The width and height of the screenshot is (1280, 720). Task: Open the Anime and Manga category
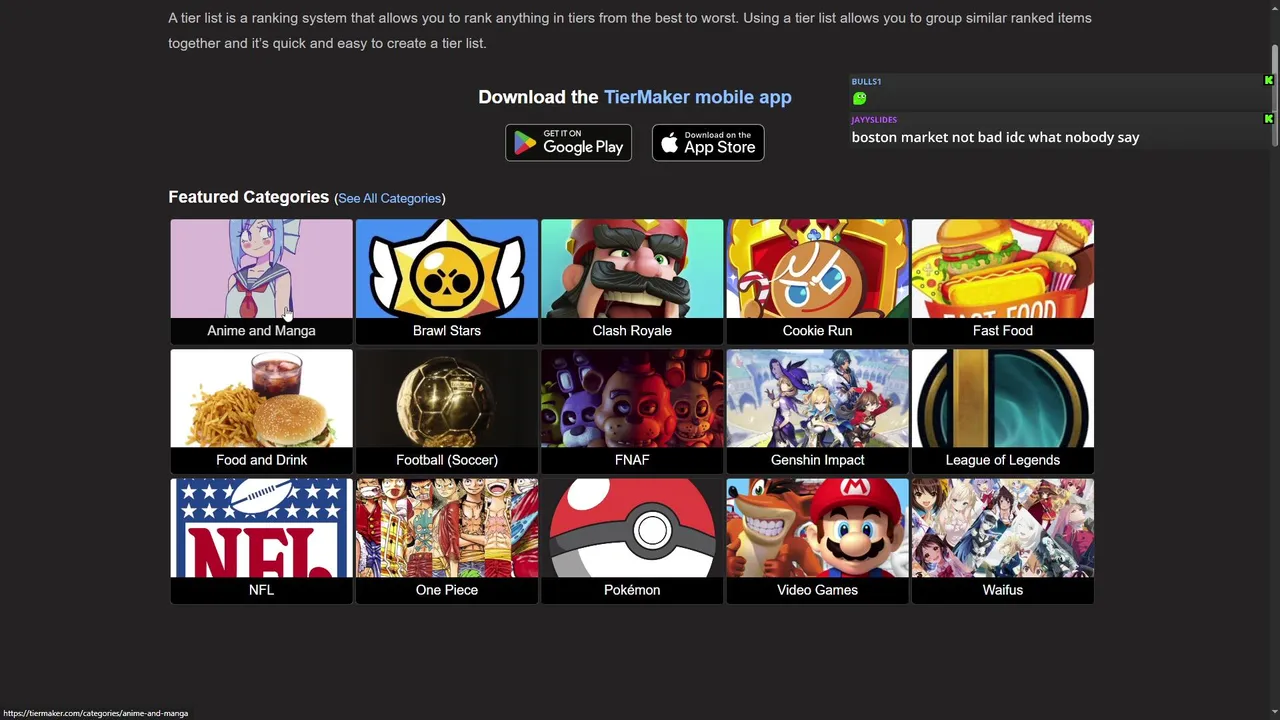(x=261, y=281)
